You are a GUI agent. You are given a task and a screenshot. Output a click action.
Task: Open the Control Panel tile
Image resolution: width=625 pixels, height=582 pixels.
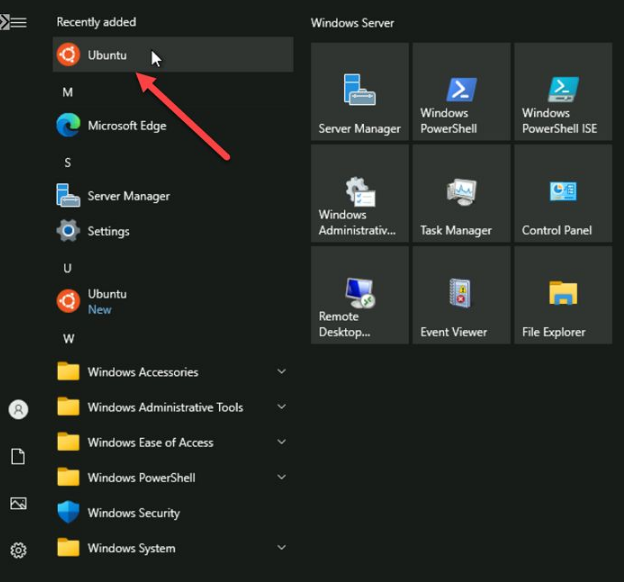[563, 193]
